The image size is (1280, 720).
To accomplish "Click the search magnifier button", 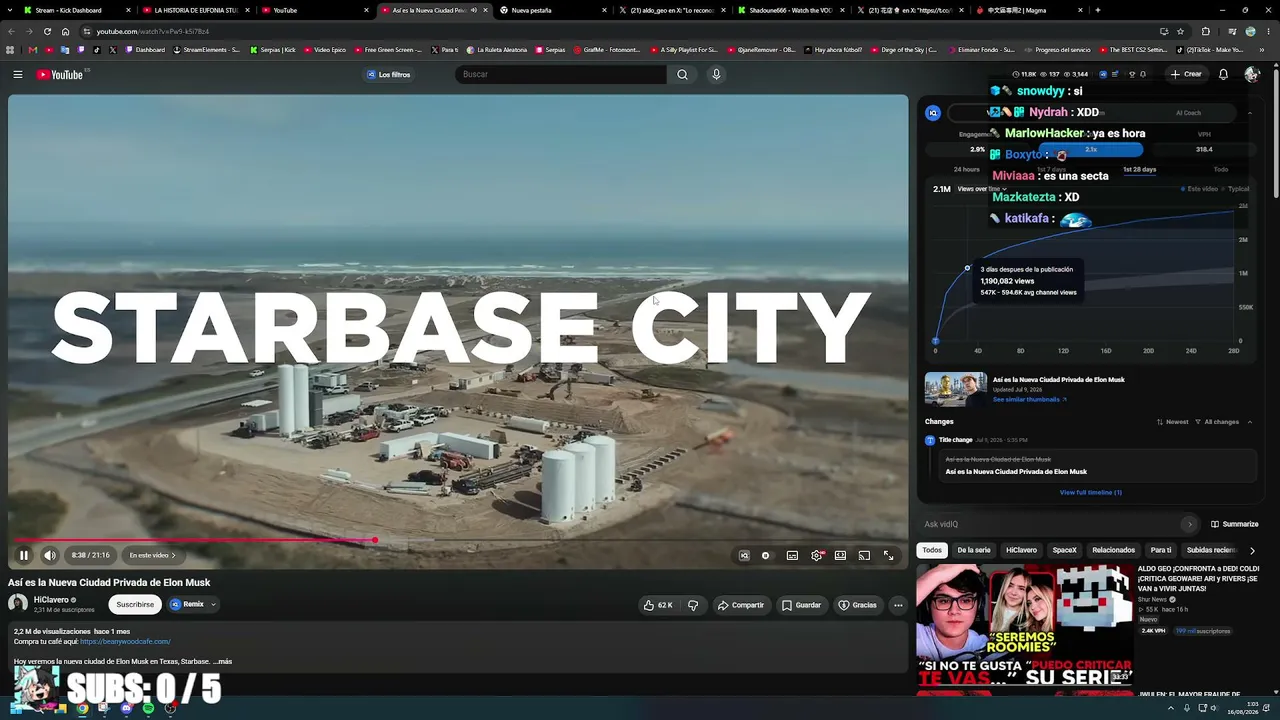I will point(682,74).
